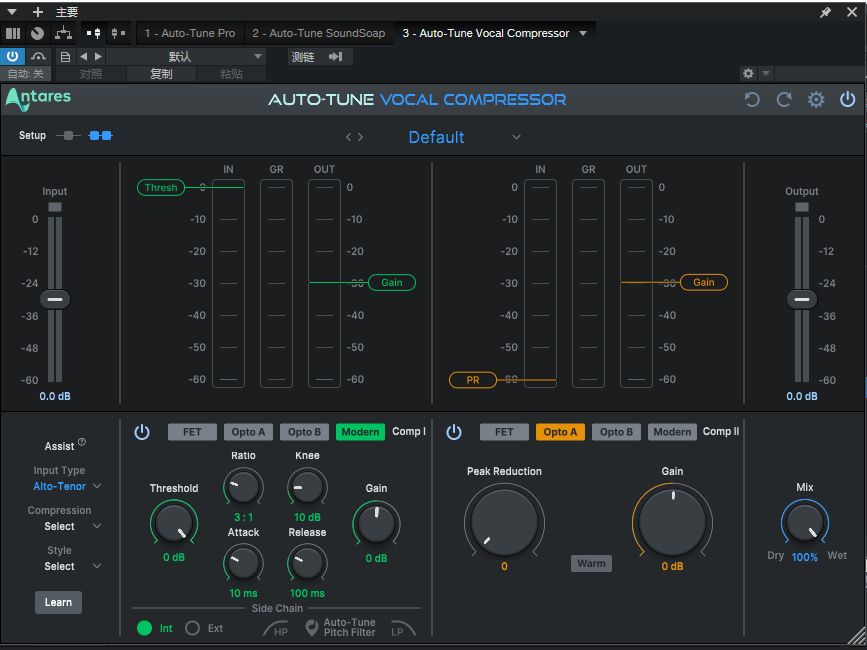Viewport: 867px width, 650px height.
Task: Toggle Comp II power button
Action: 454,432
